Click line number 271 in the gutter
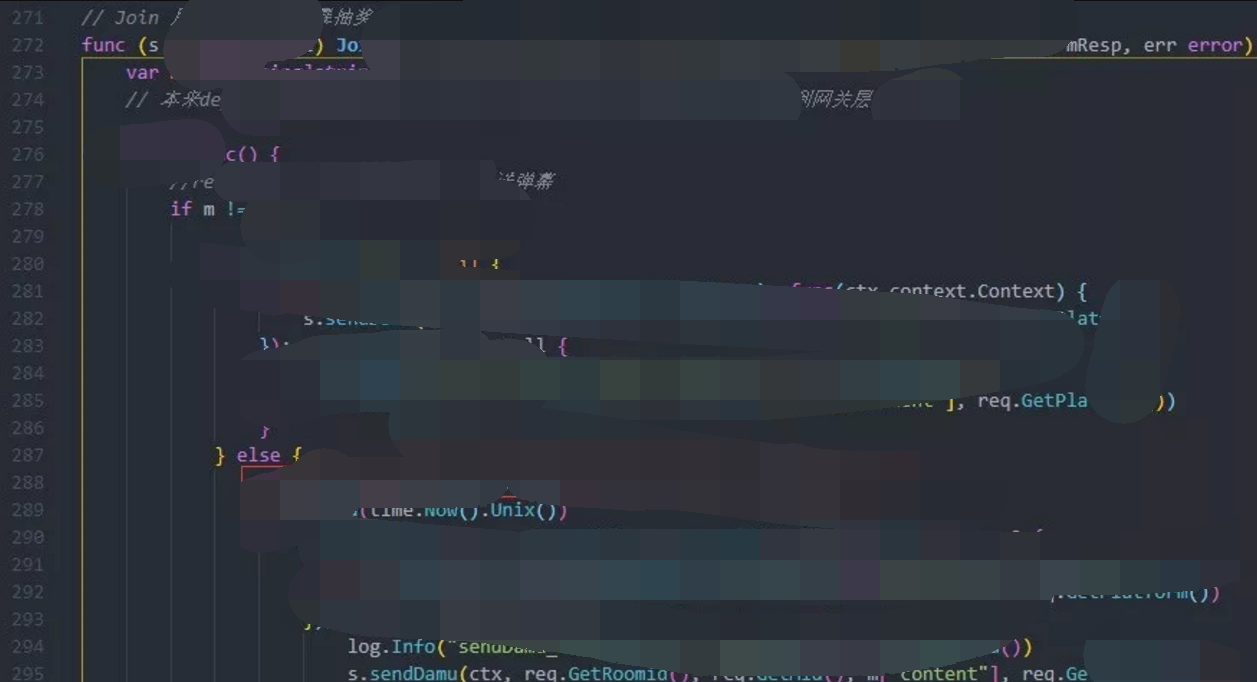 (x=29, y=18)
